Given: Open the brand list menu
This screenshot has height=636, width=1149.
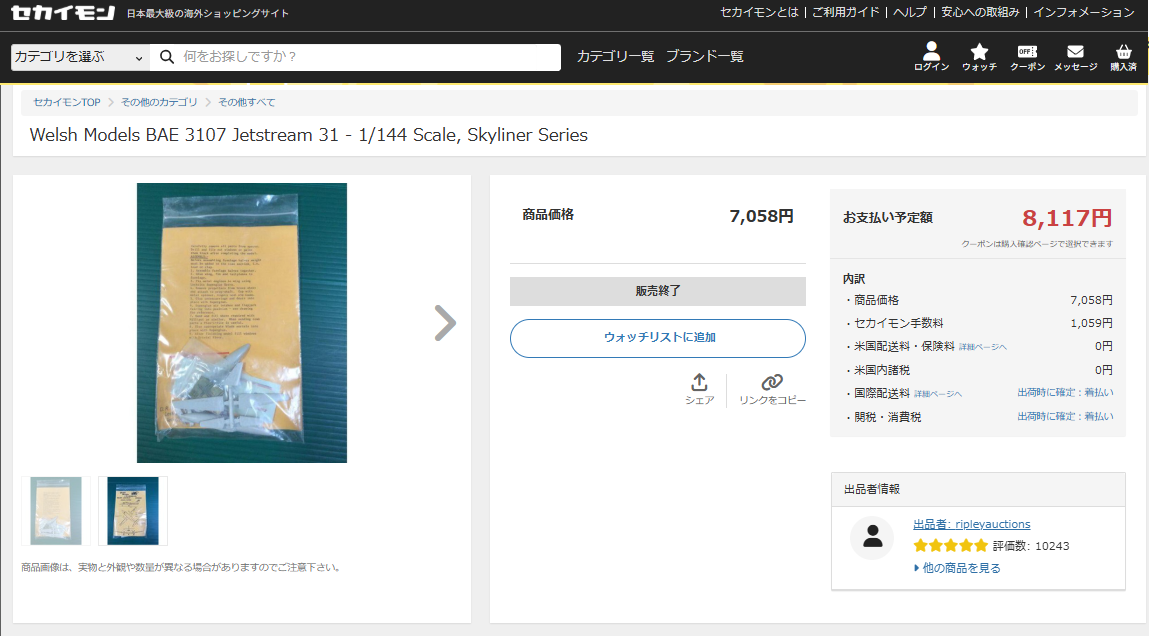Looking at the screenshot, I should 705,57.
